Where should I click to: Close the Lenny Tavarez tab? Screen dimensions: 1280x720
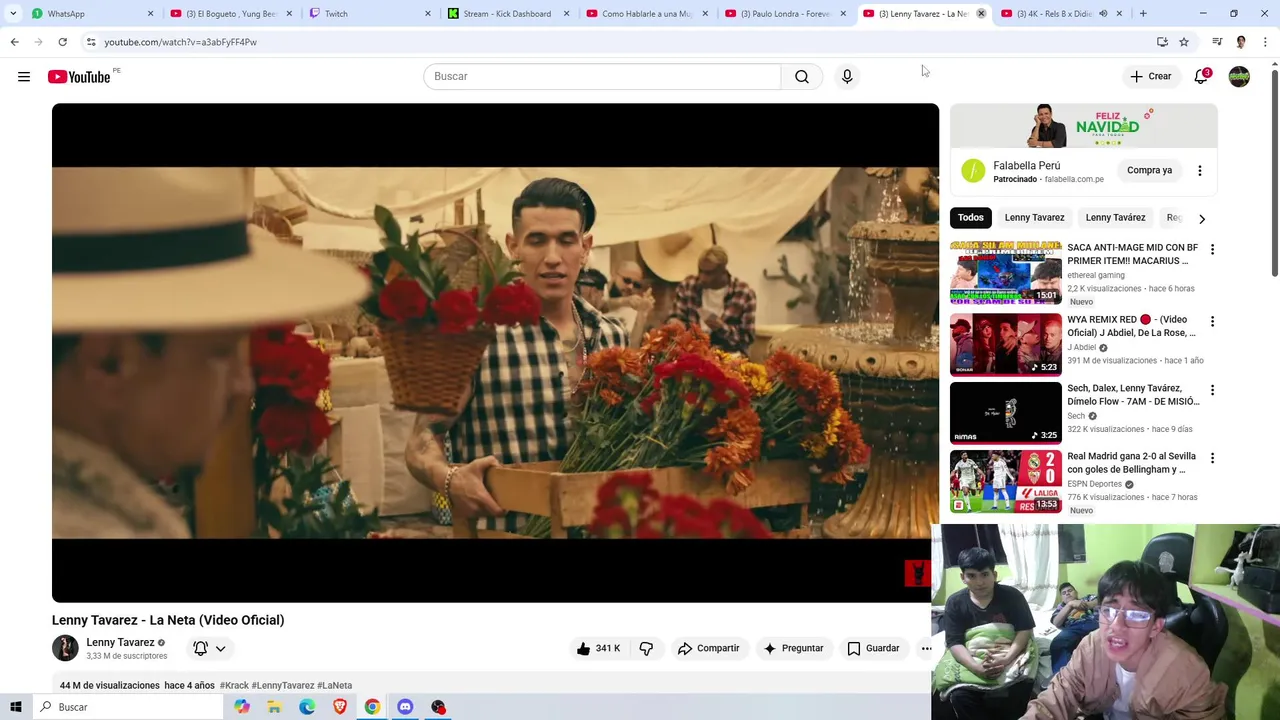coord(981,14)
